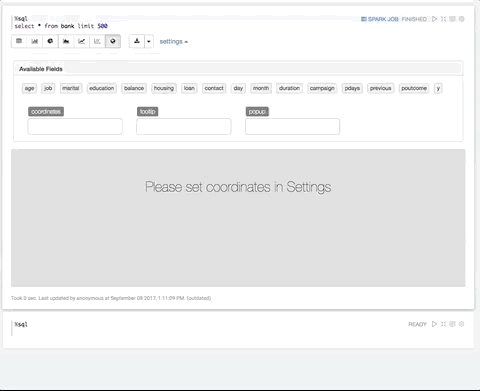
Task: Select the scatter chart visualization
Action: coord(97,41)
